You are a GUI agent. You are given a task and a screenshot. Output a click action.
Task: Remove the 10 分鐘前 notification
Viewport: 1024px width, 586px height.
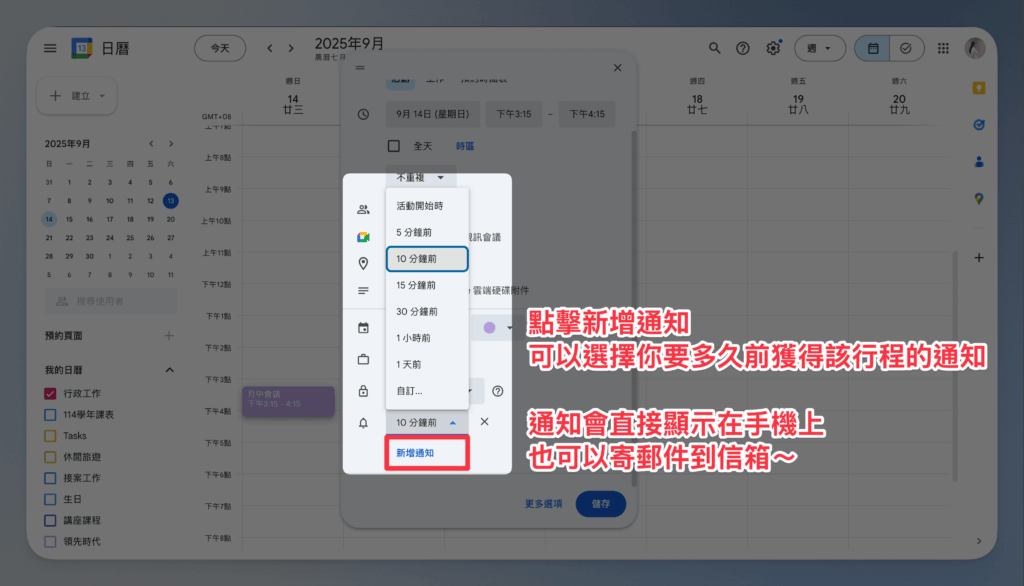click(484, 422)
